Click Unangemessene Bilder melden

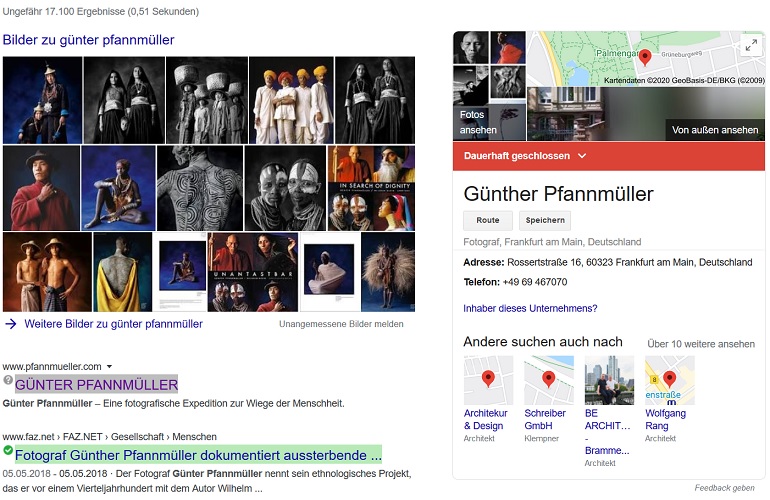[341, 324]
